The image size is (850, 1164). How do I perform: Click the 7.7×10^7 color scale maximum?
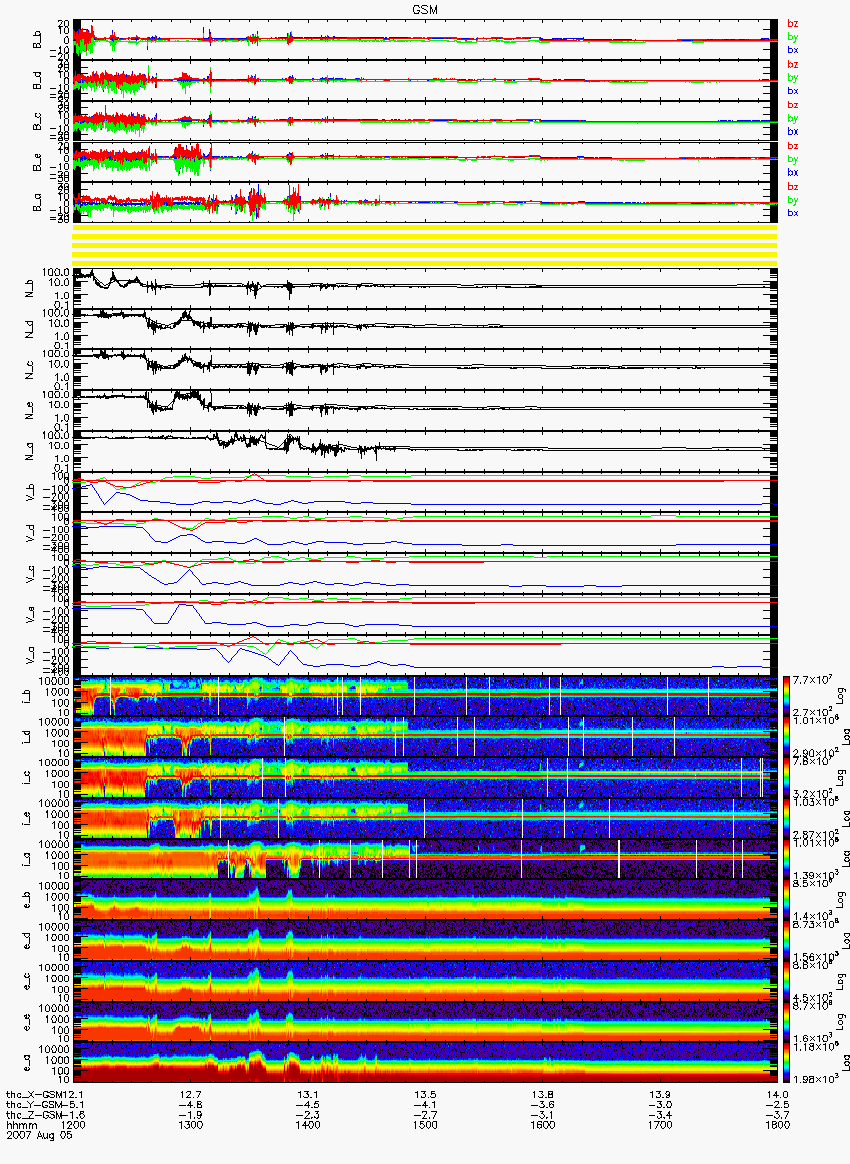pos(811,680)
